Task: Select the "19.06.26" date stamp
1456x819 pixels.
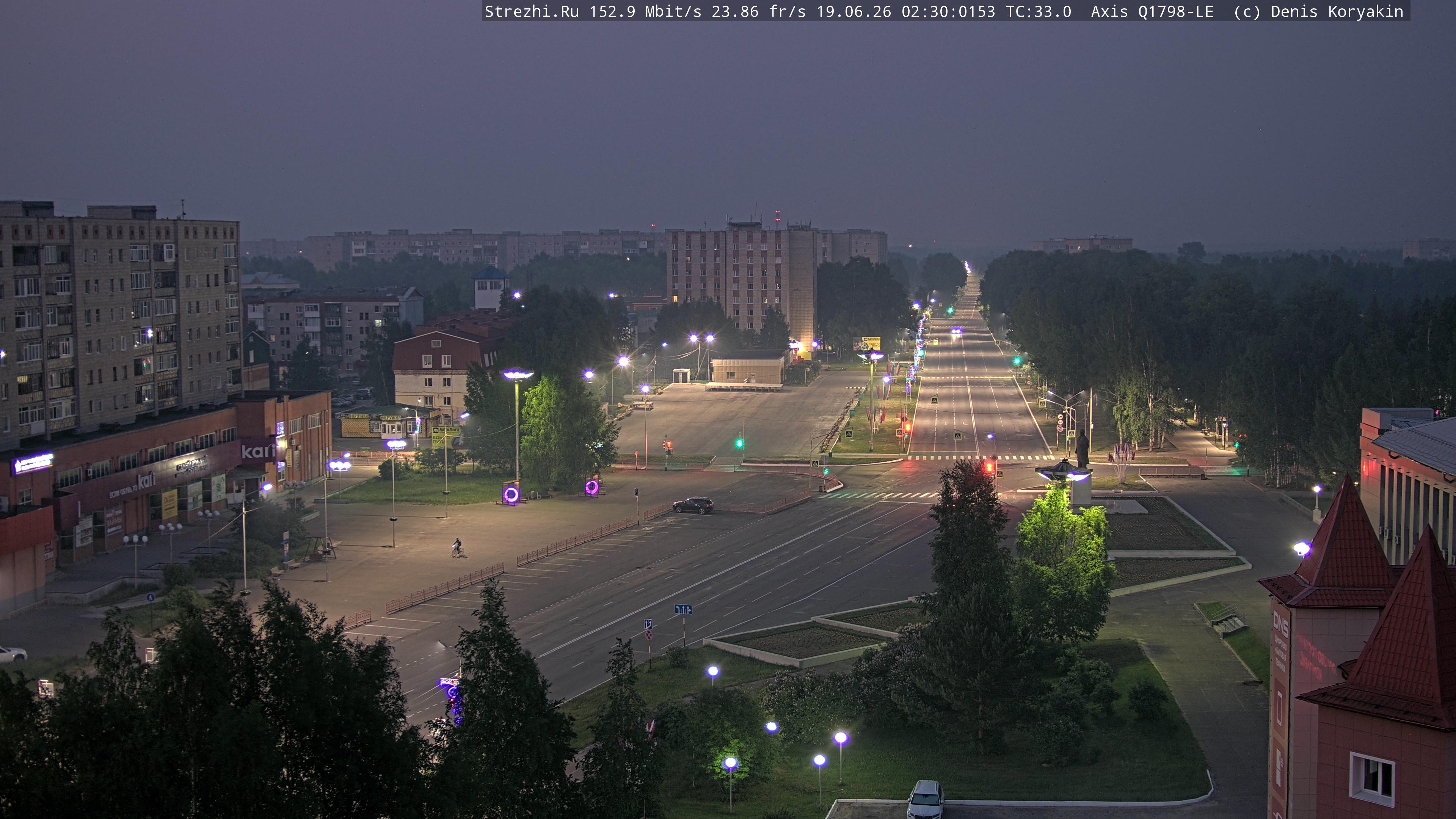Action: coord(854,12)
